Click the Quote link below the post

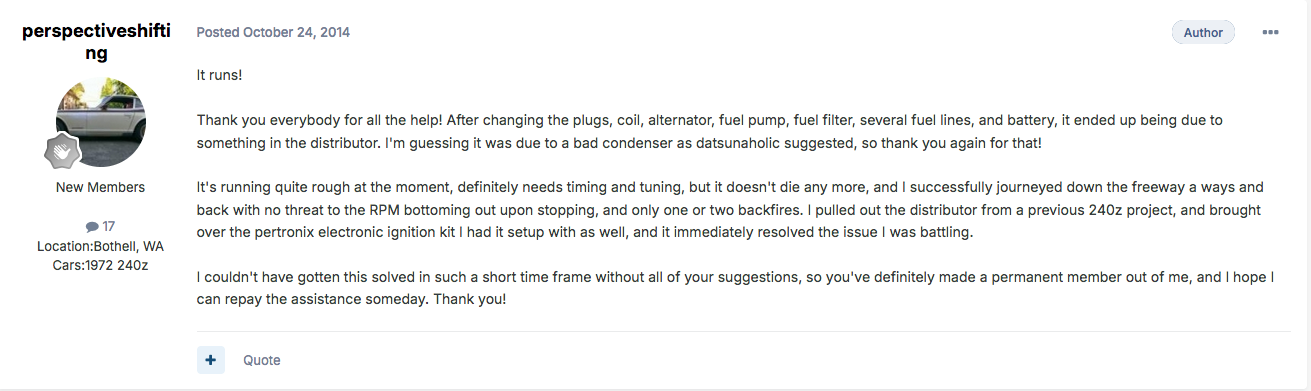(x=262, y=360)
